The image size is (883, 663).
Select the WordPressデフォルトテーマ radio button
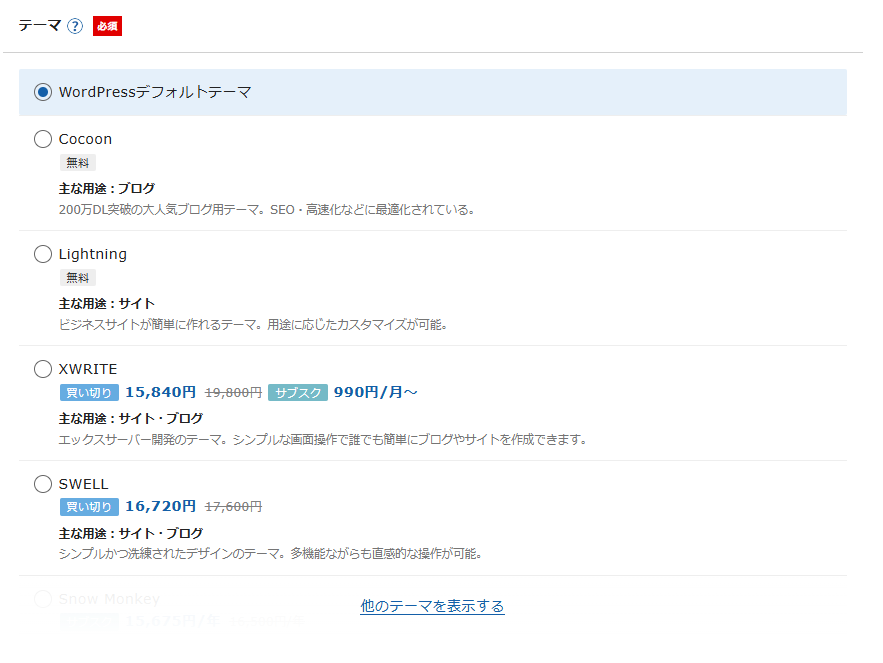pyautogui.click(x=43, y=92)
